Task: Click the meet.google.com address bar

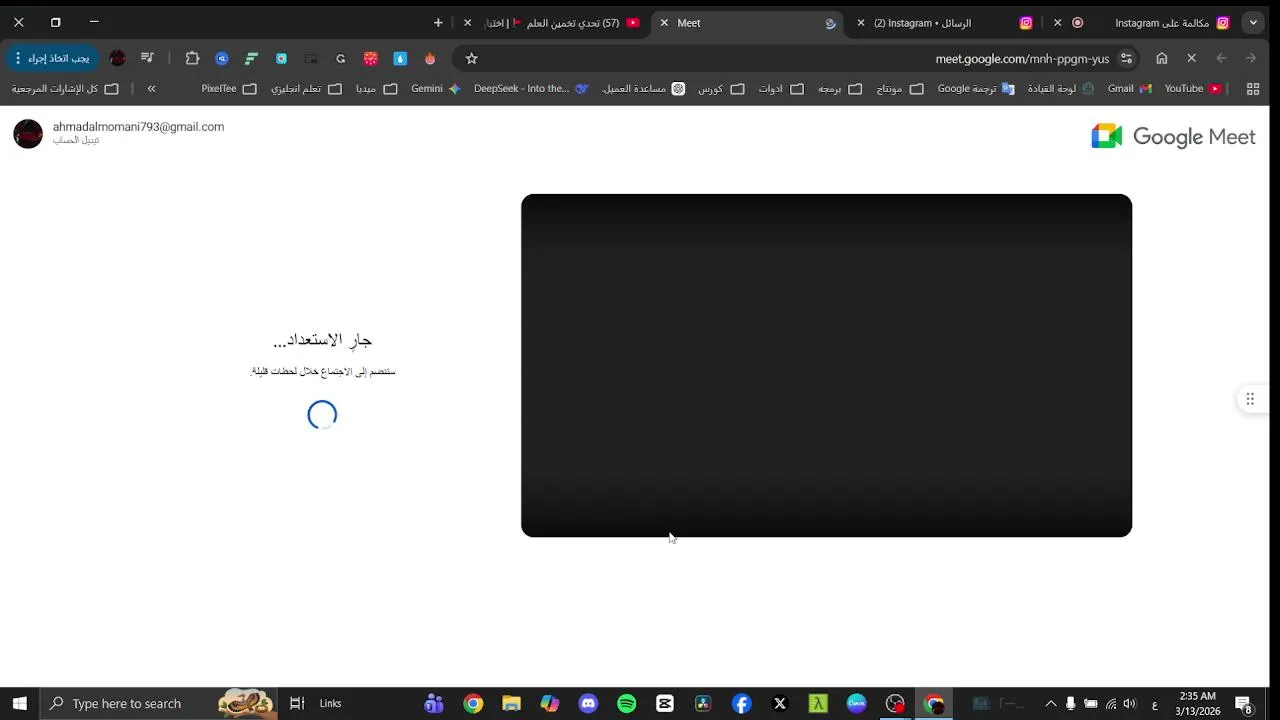Action: [1022, 58]
